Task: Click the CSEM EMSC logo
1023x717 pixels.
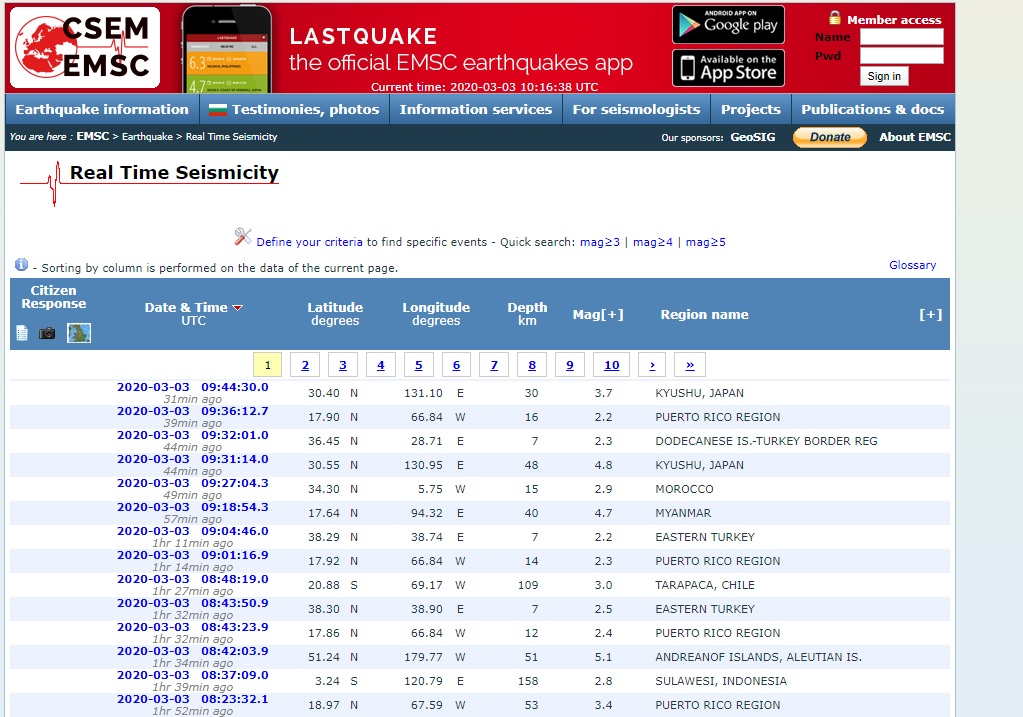Action: (x=85, y=47)
